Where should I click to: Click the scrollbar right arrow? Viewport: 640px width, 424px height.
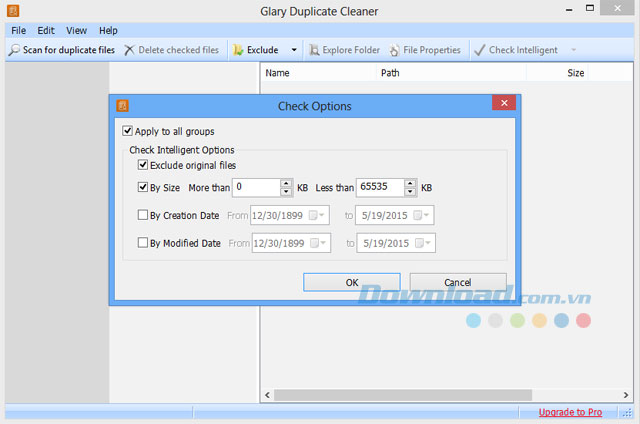coord(626,395)
